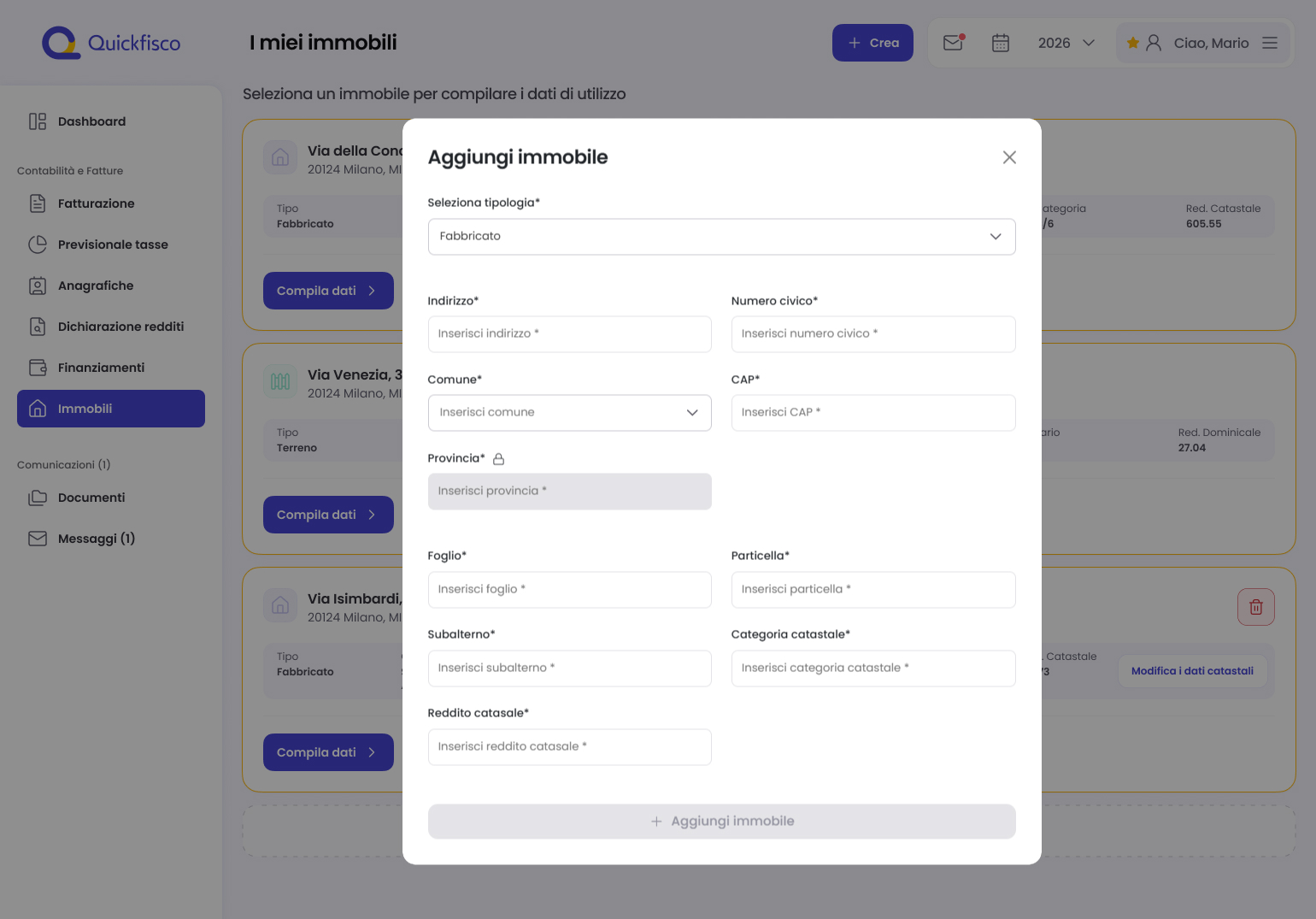Close the Aggiungi immobile dialog
The image size is (1316, 919).
1009,157
